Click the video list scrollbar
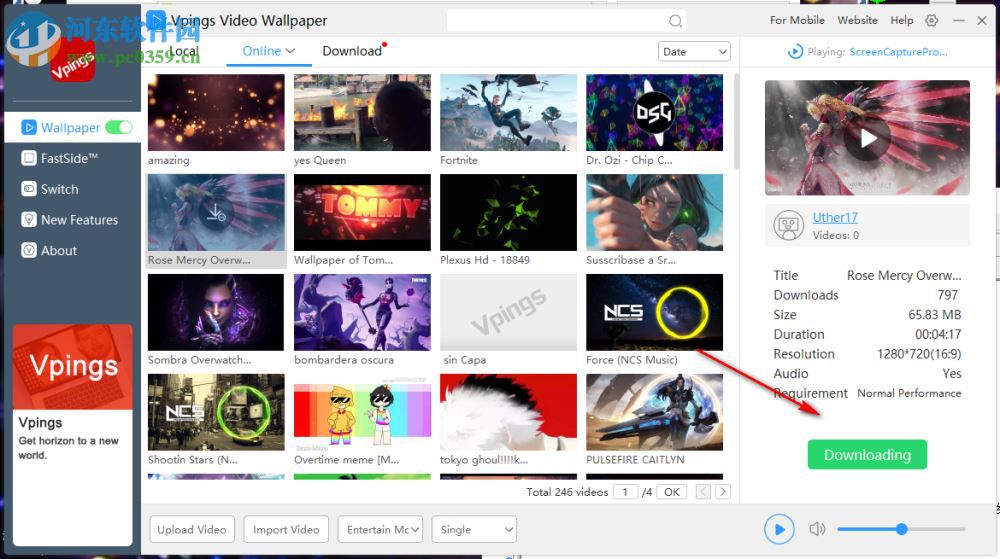This screenshot has width=1000, height=559. tap(737, 121)
